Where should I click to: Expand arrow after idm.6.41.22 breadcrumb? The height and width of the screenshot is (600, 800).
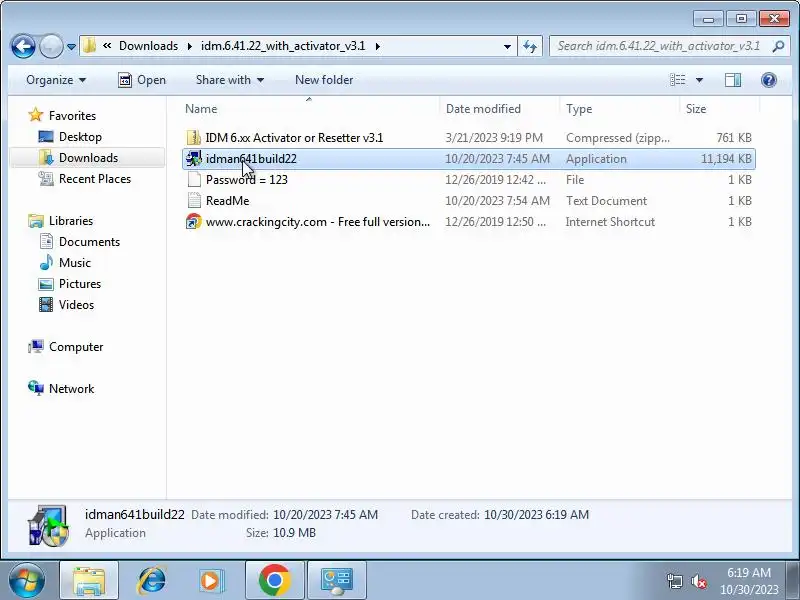click(378, 46)
